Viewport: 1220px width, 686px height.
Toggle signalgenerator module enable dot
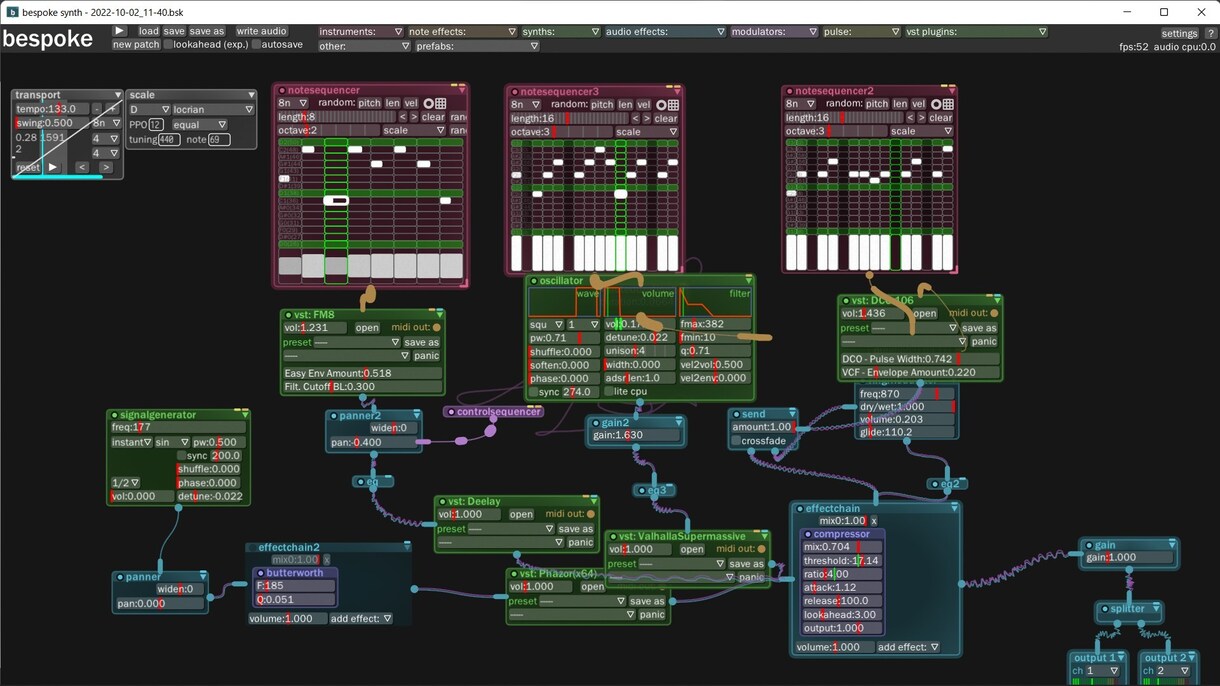tap(113, 414)
